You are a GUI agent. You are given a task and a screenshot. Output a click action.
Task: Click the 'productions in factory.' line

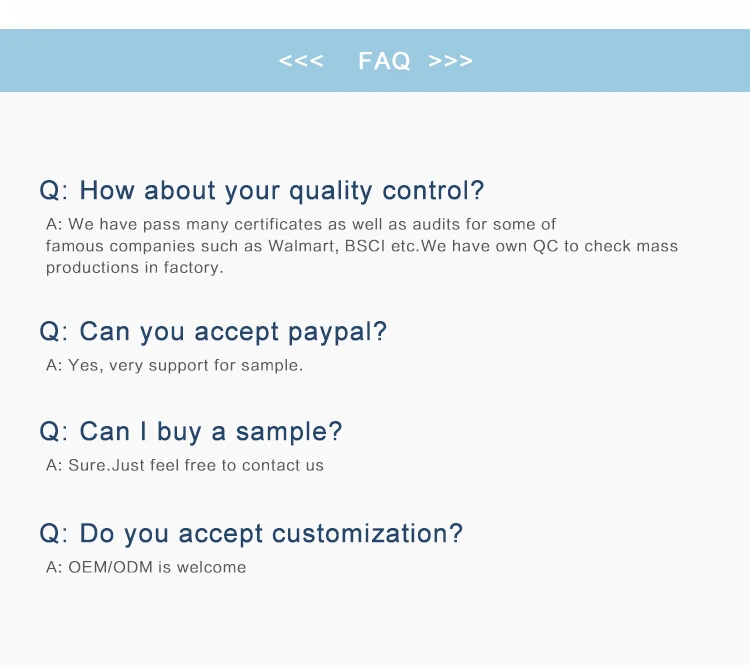click(x=135, y=268)
